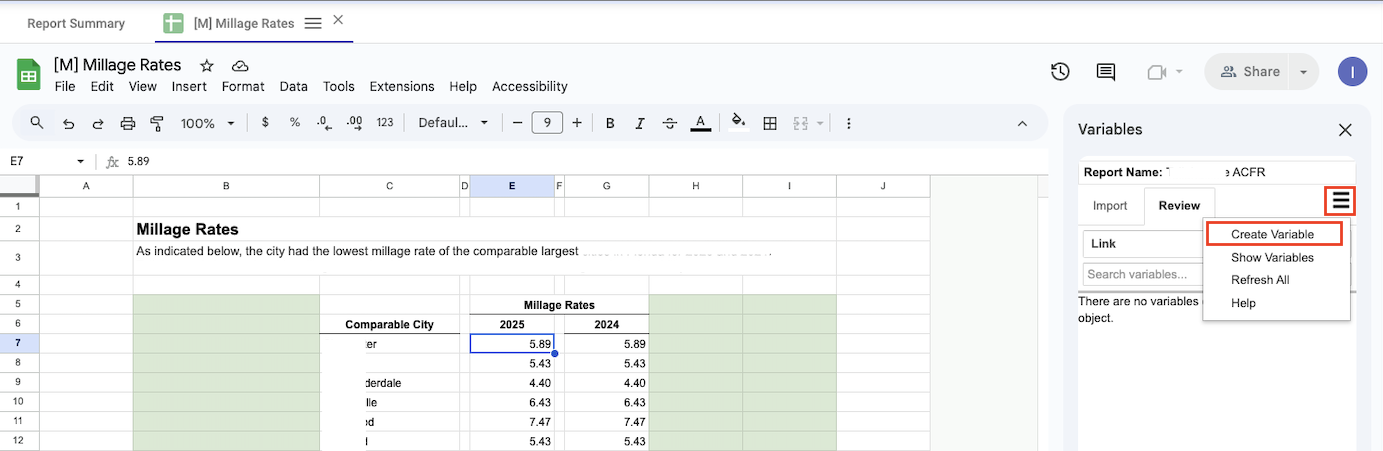
Task: Expand the meeting options dropdown arrow
Action: 1179,72
